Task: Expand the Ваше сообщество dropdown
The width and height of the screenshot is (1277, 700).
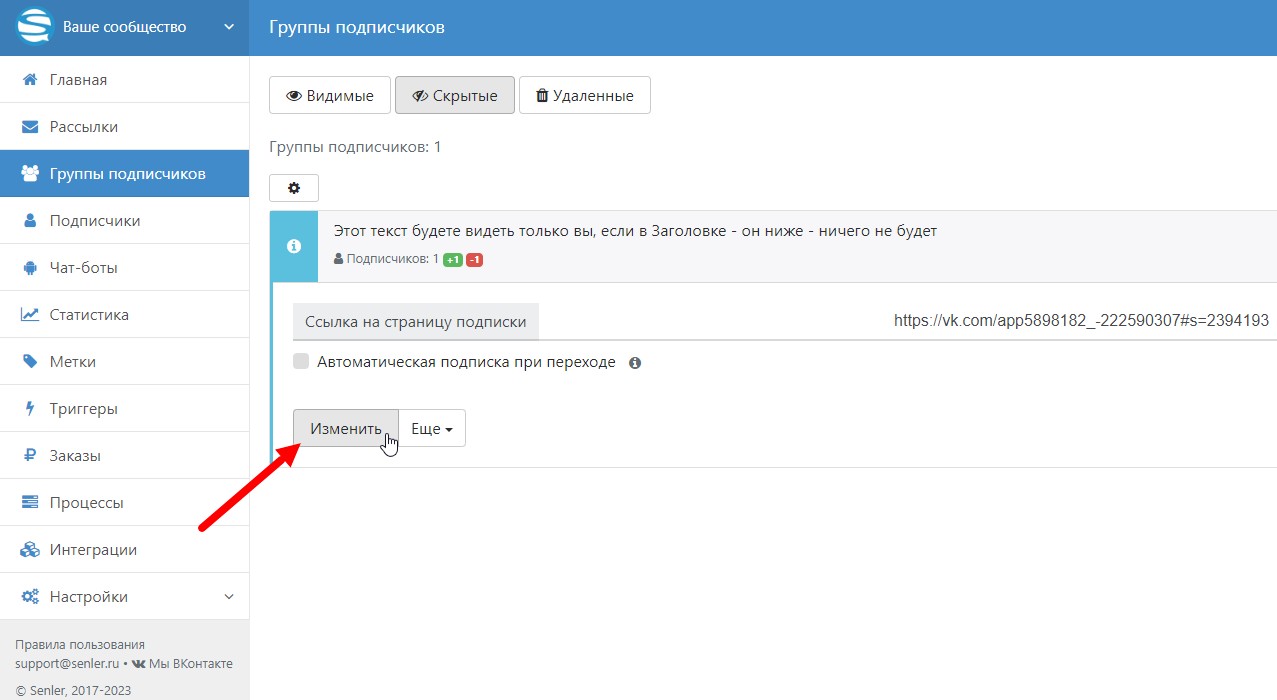Action: click(x=229, y=27)
